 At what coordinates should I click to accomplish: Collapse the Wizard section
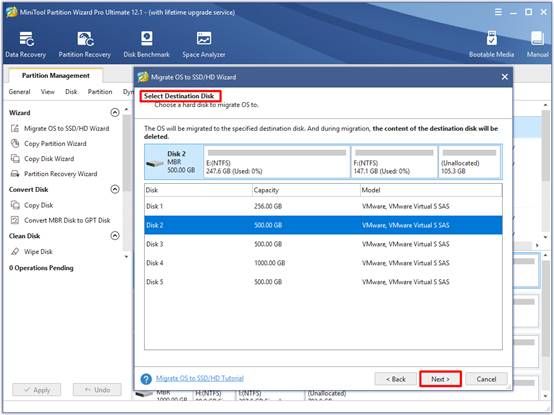[115, 112]
